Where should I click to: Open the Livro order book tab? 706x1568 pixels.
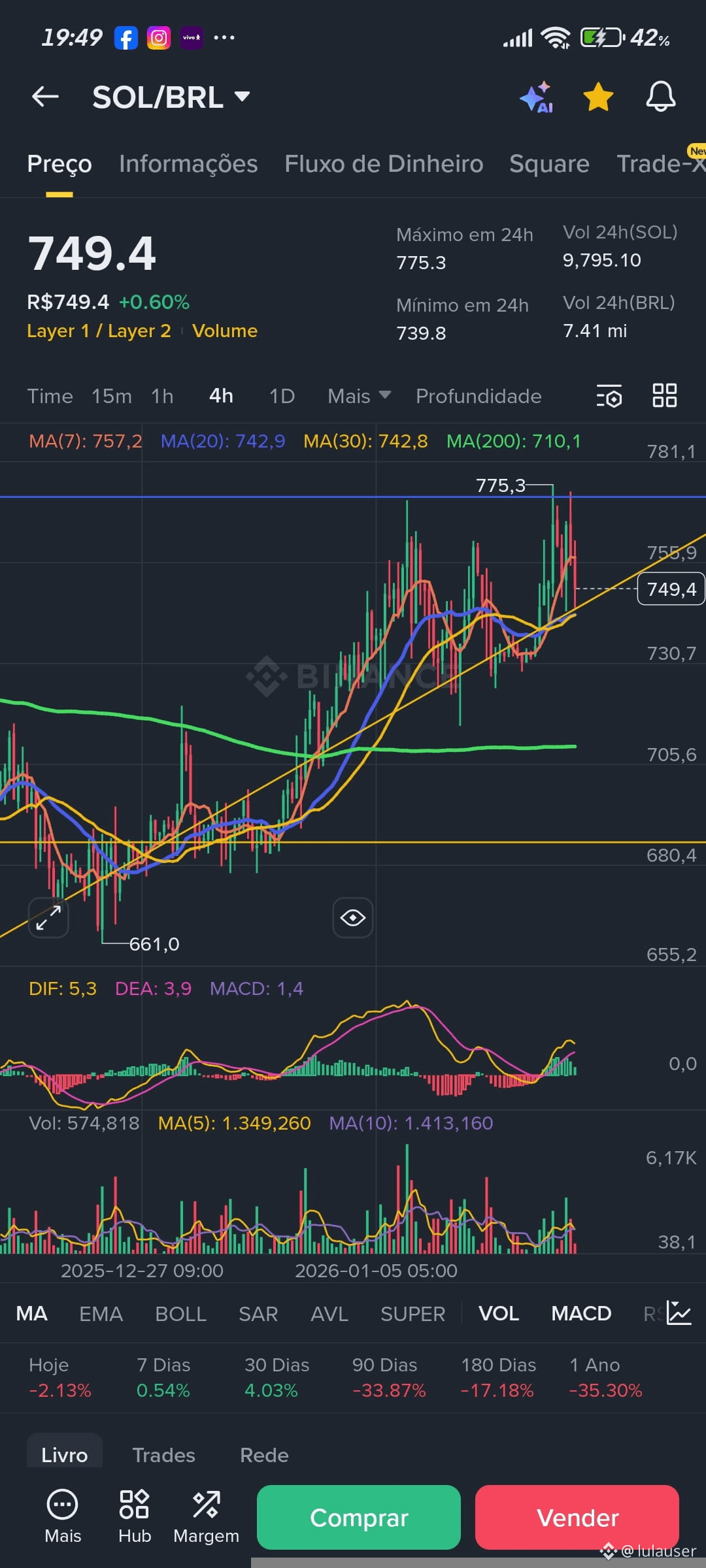(64, 1456)
